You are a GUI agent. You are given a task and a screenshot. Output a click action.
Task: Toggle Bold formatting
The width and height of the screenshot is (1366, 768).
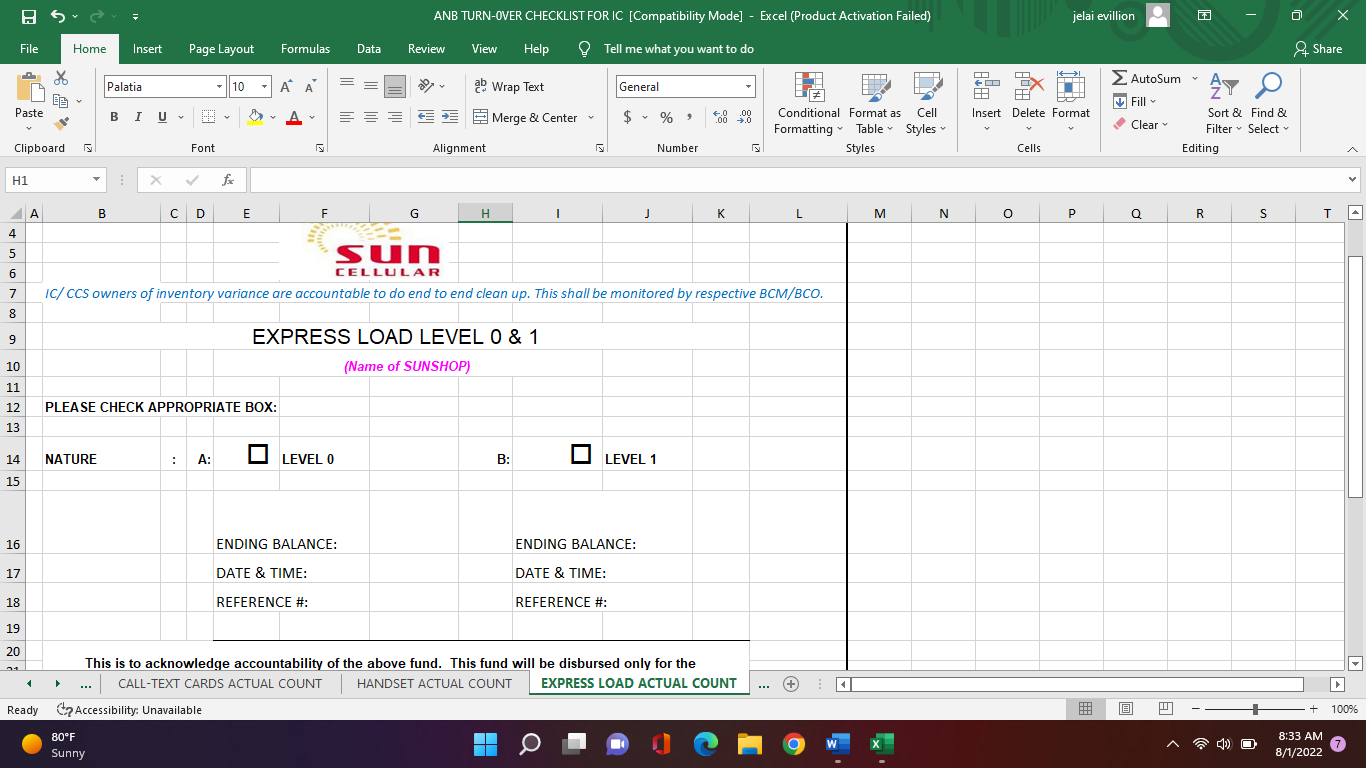click(x=114, y=117)
